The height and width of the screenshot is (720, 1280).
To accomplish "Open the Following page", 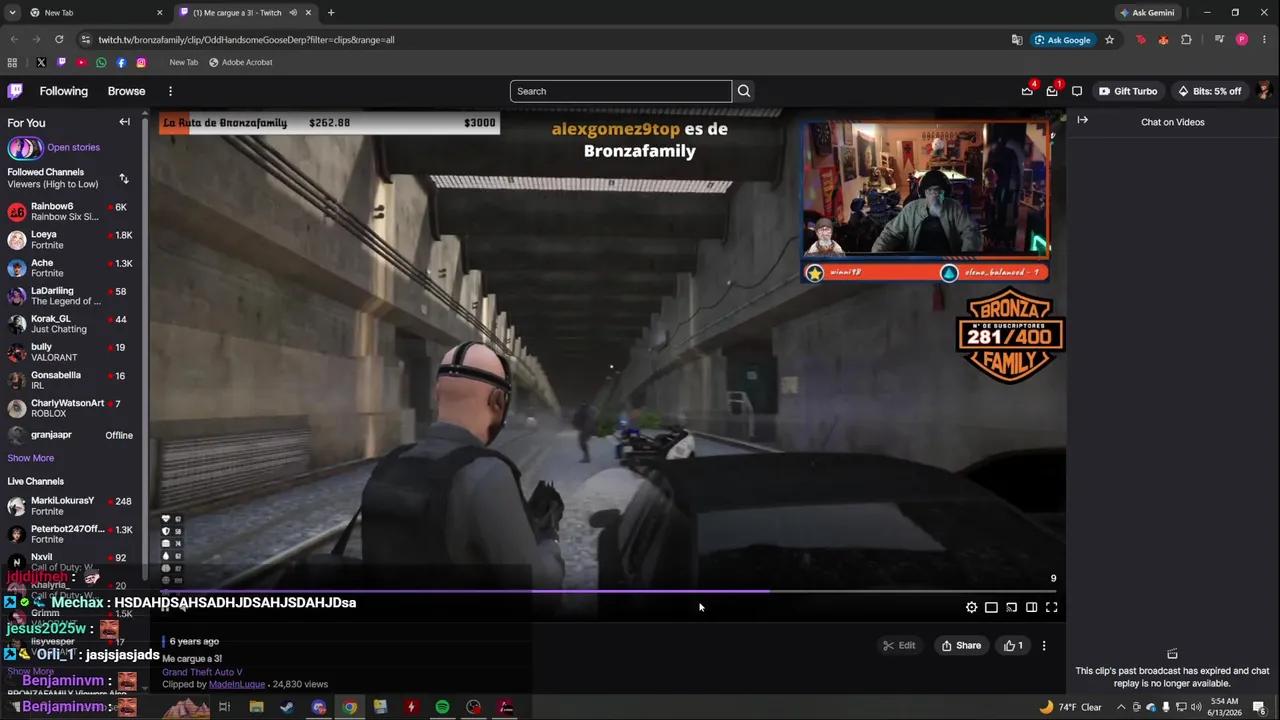I will coord(64,91).
